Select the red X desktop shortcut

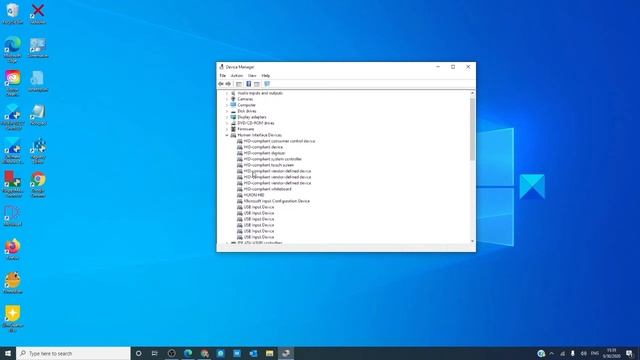click(x=38, y=13)
